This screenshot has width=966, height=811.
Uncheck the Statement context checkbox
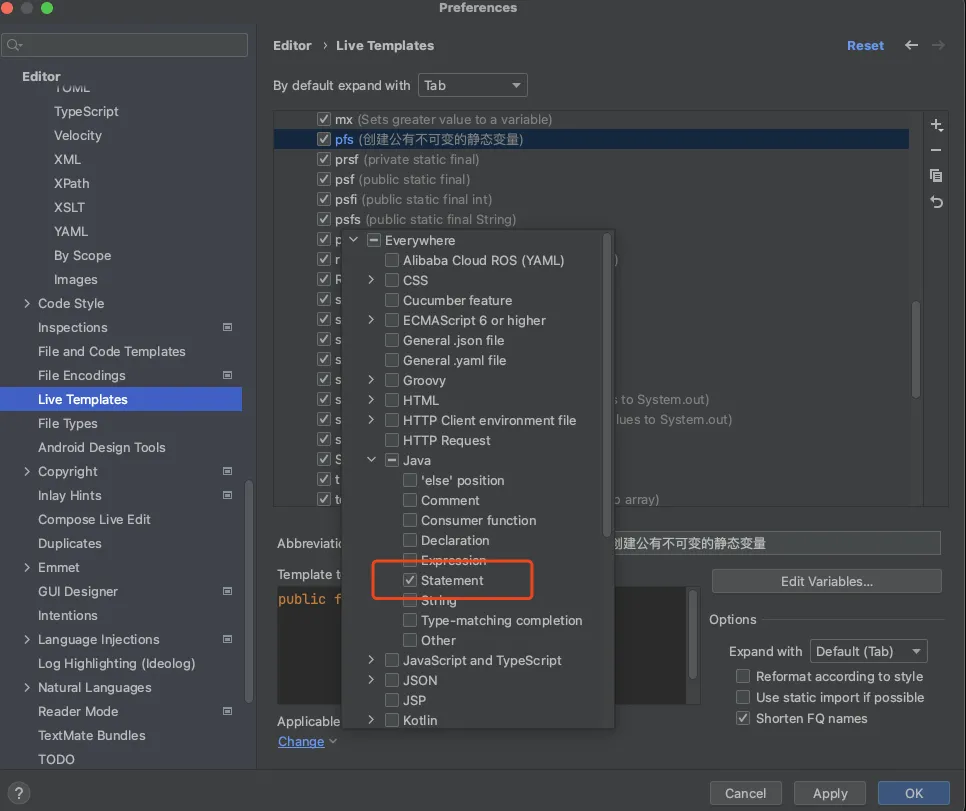[x=410, y=581]
